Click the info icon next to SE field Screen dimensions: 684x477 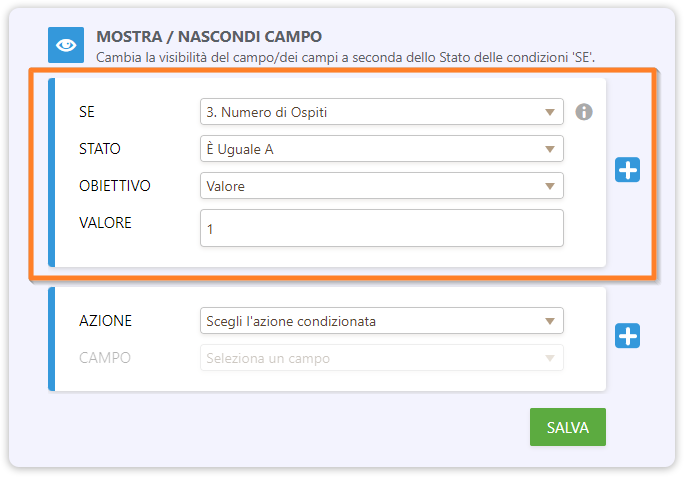584,112
